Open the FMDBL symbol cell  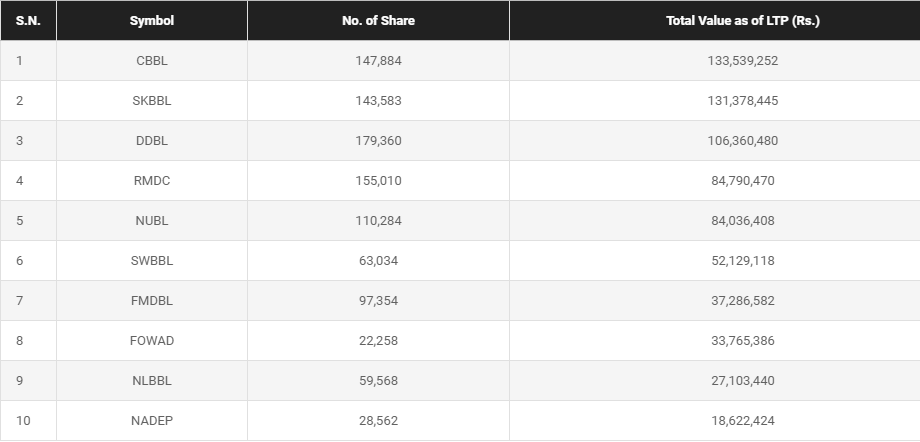(152, 301)
